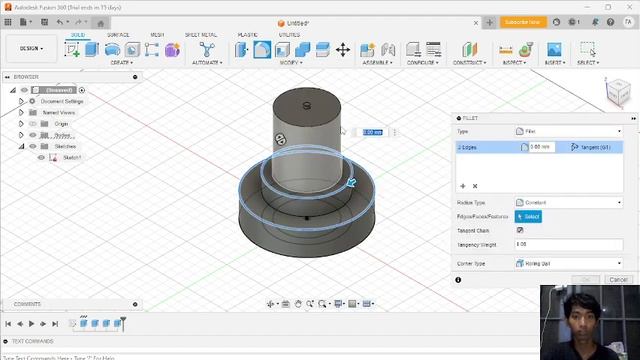Expand Named Views tree node
This screenshot has width=640, height=360.
click(21, 112)
